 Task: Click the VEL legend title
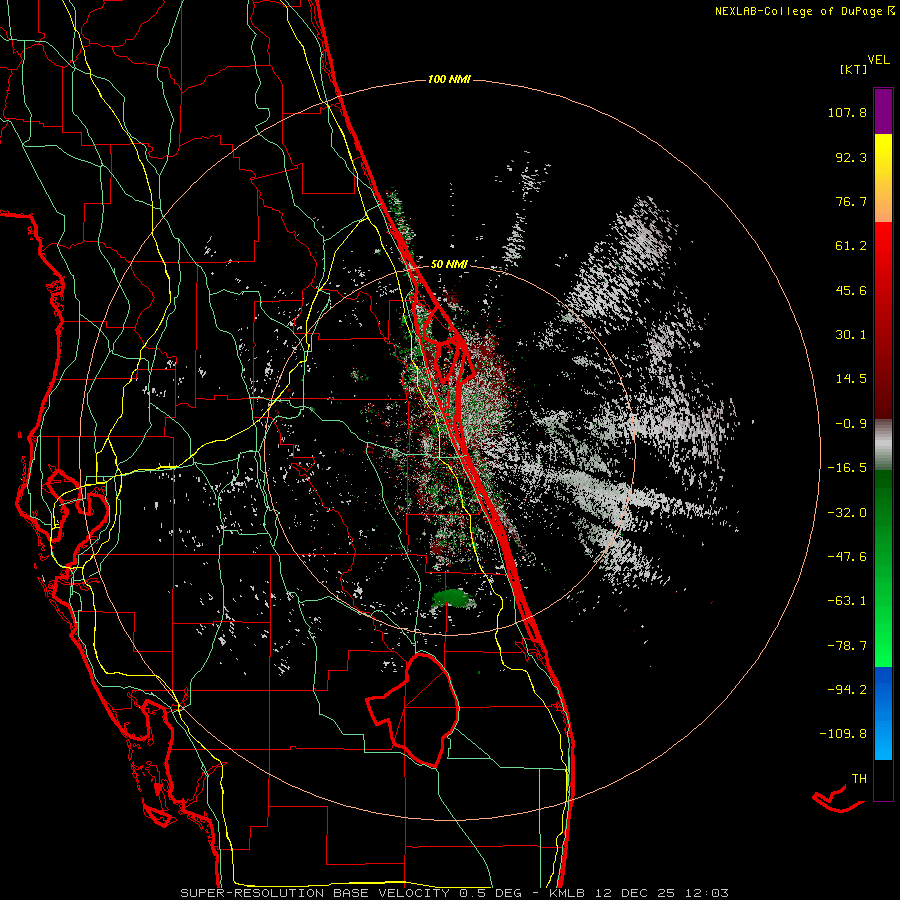pos(878,60)
